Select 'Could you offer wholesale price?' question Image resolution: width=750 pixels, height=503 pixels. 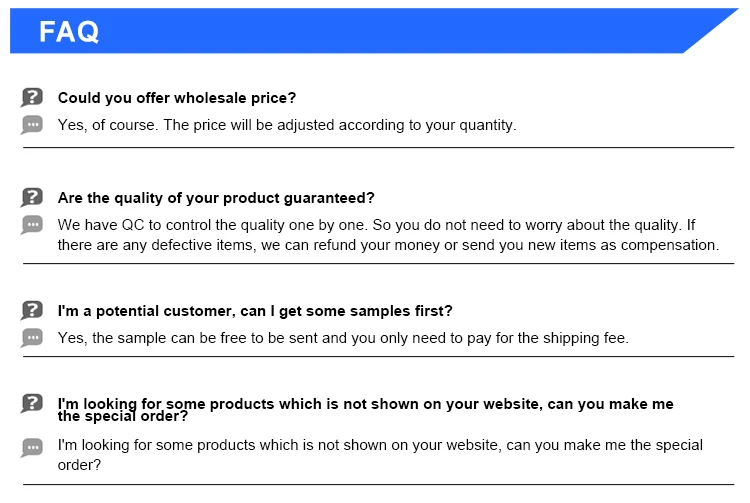click(177, 98)
